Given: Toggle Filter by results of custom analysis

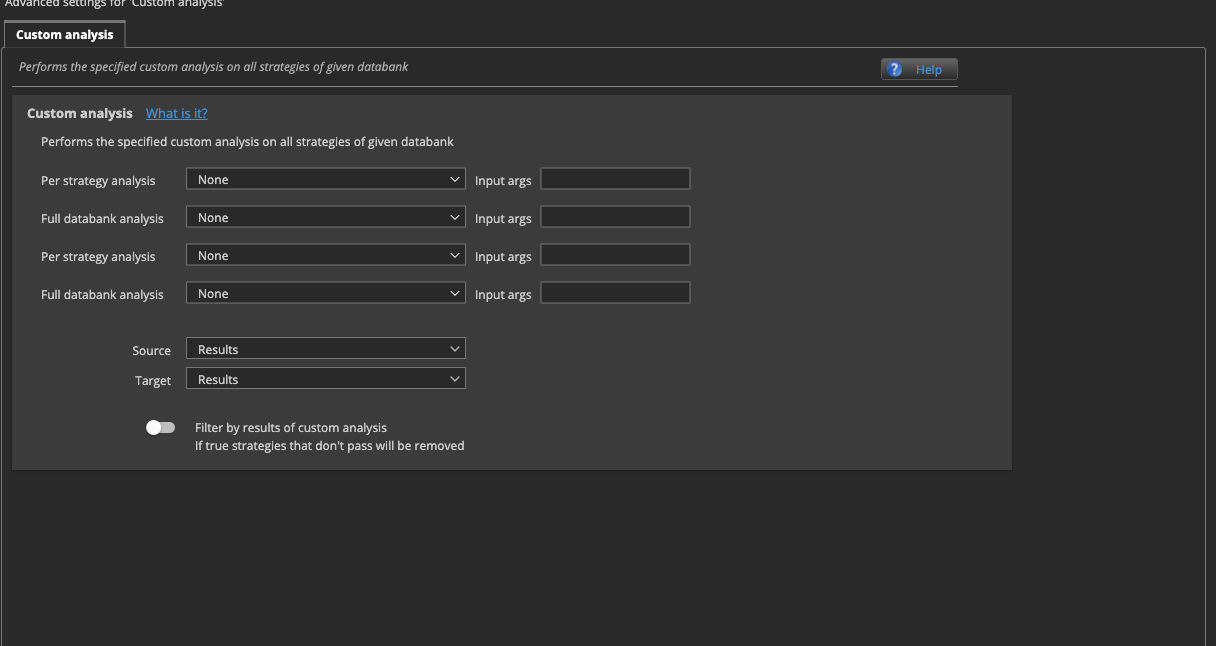Looking at the screenshot, I should point(160,427).
